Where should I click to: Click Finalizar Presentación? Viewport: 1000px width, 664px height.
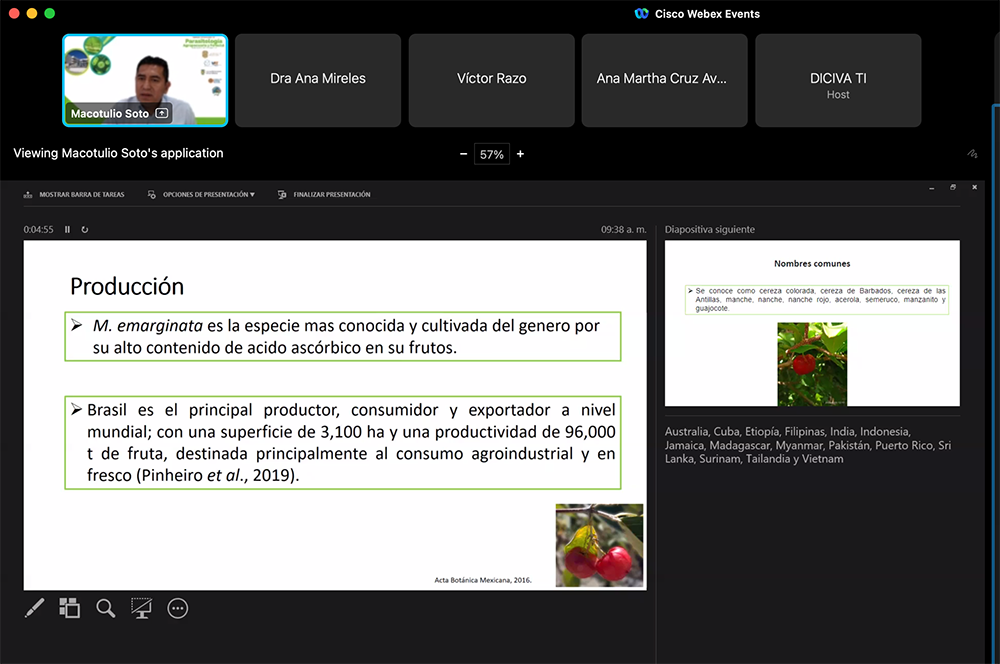pyautogui.click(x=324, y=195)
